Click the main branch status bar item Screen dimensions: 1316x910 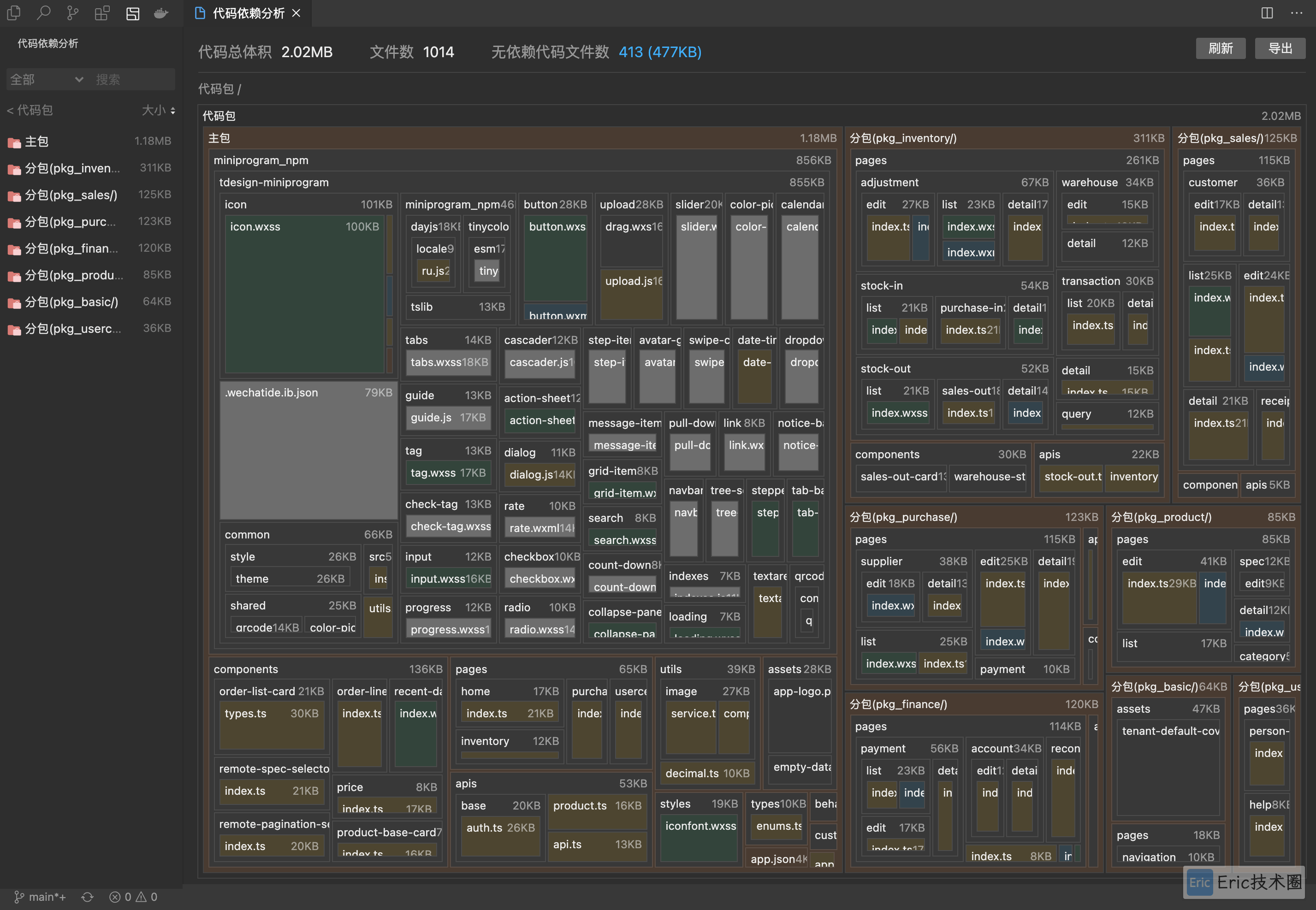click(40, 897)
